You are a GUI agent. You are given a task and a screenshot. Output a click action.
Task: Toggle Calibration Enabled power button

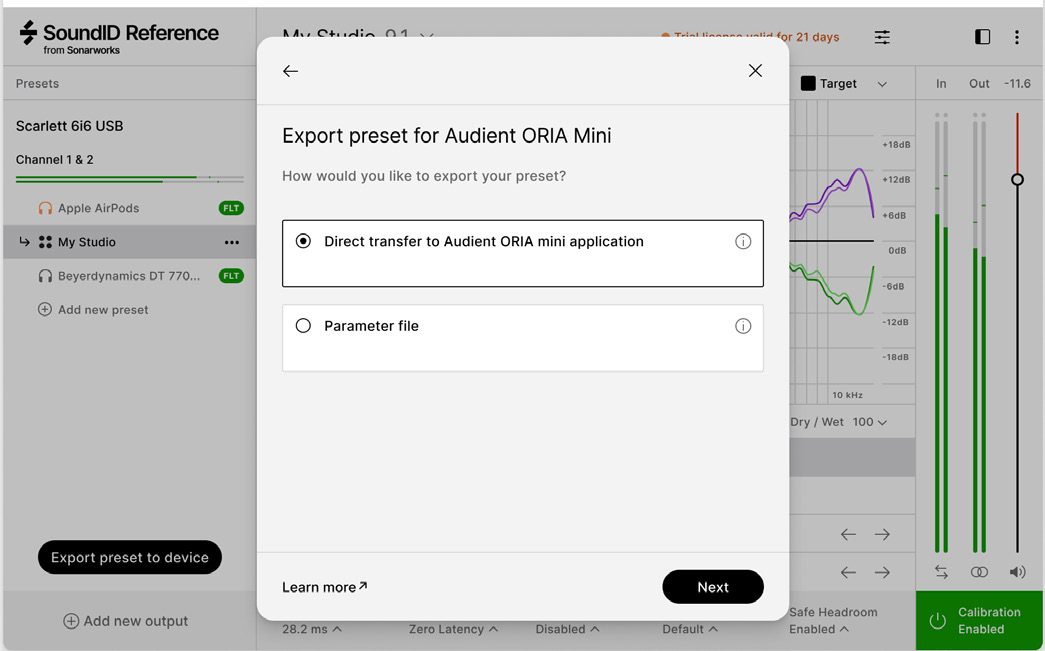point(938,621)
